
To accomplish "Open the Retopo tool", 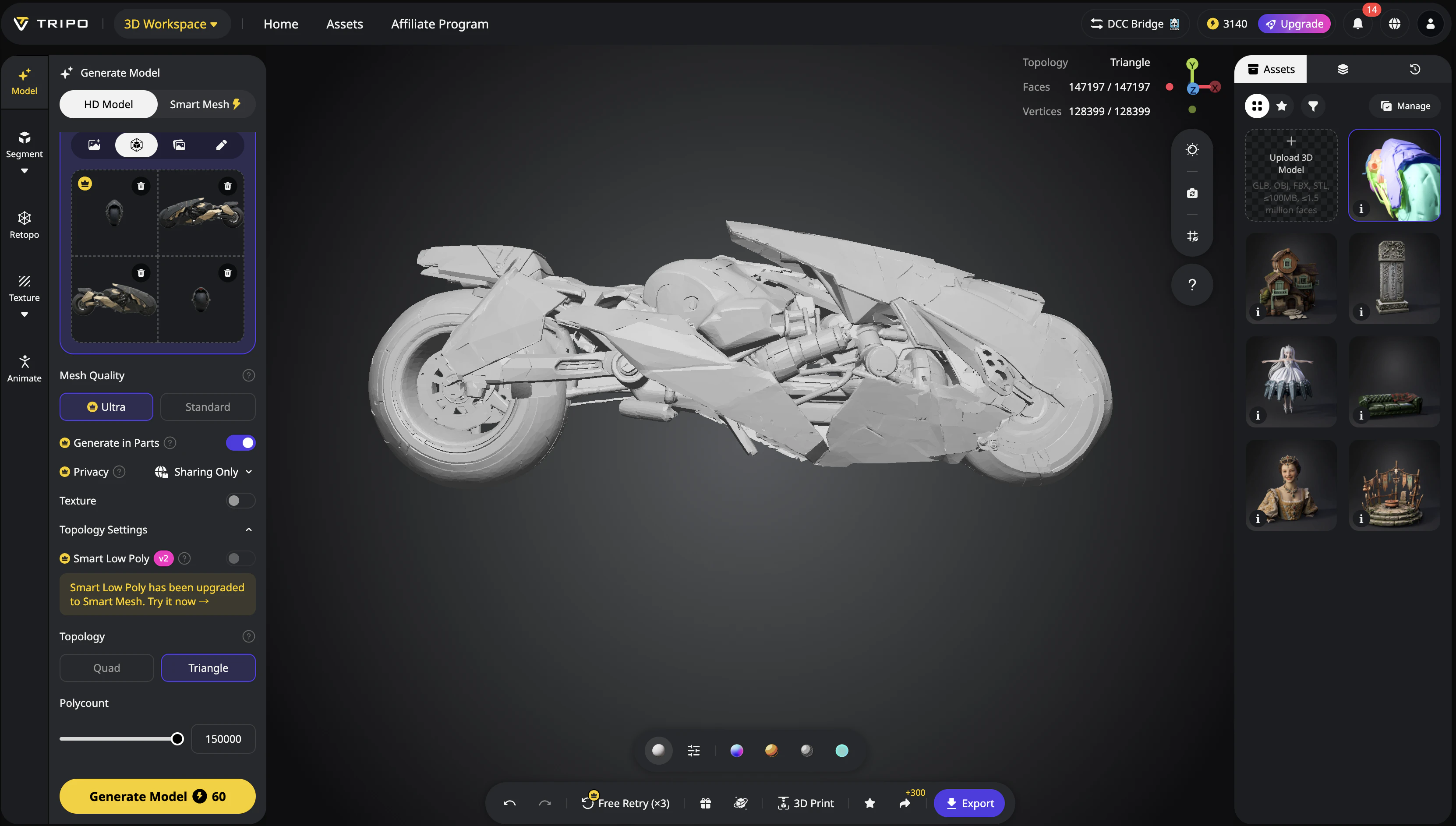I will click(24, 225).
